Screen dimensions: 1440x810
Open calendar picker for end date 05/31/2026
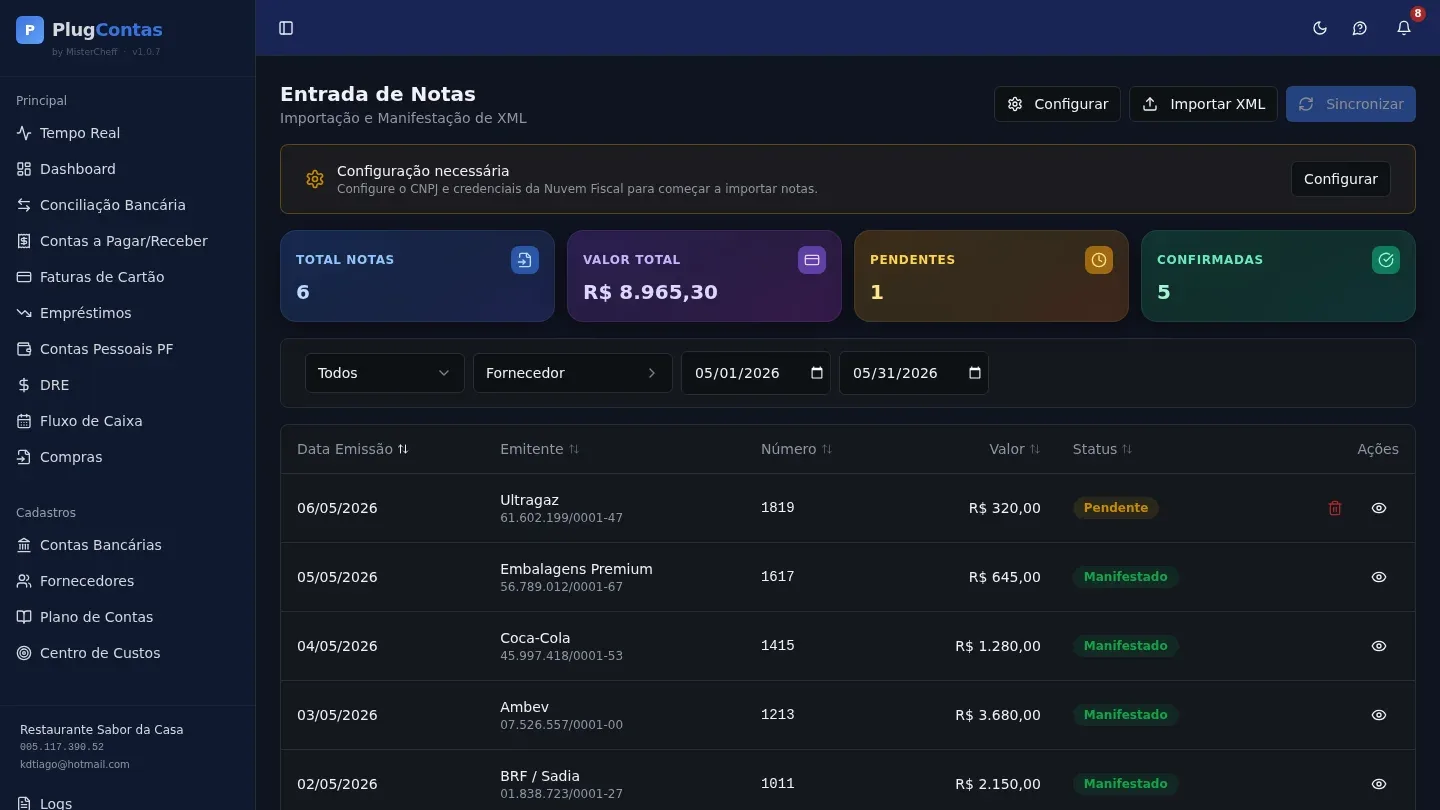point(975,373)
